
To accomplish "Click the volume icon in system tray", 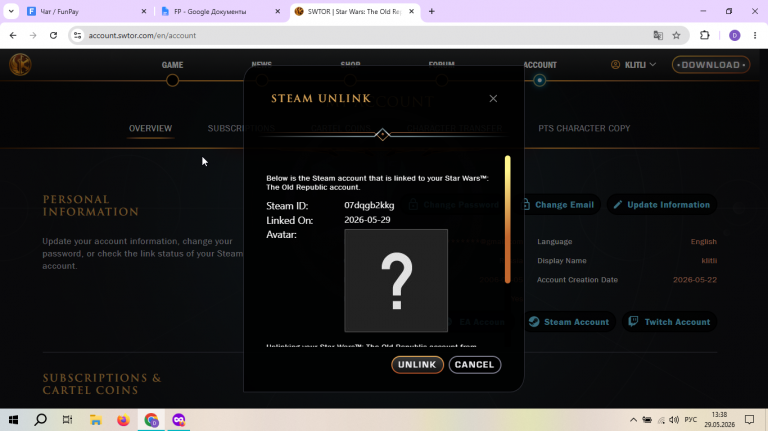I will [x=674, y=420].
